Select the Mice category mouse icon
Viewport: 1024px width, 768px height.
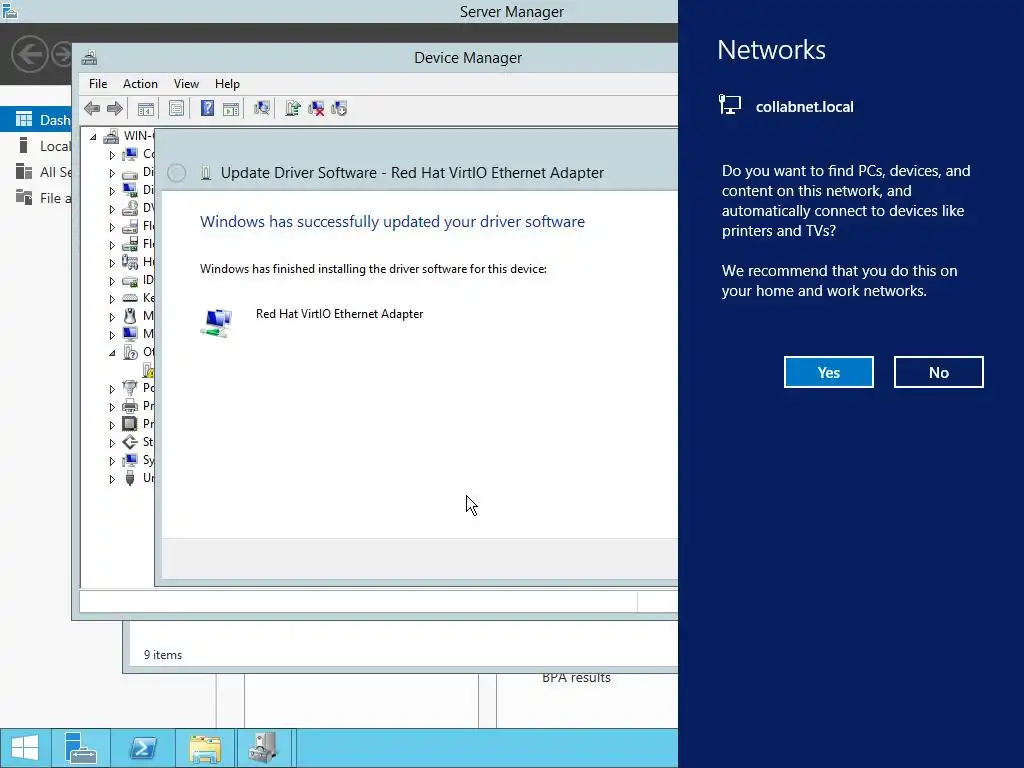click(x=130, y=316)
